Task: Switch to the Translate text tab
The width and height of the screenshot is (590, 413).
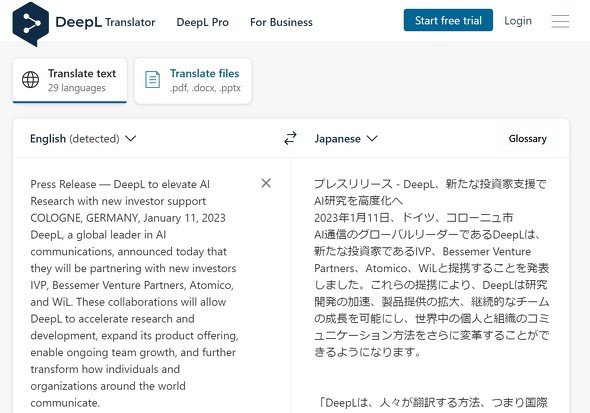Action: [70, 80]
